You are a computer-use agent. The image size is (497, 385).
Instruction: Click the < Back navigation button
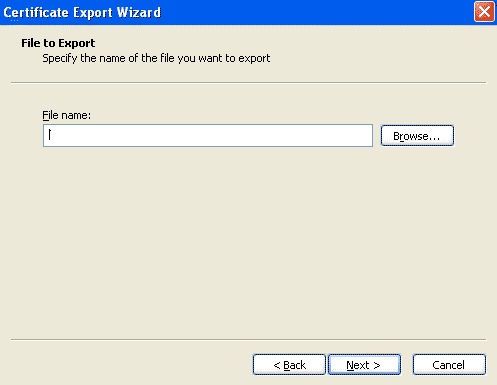coord(289,365)
